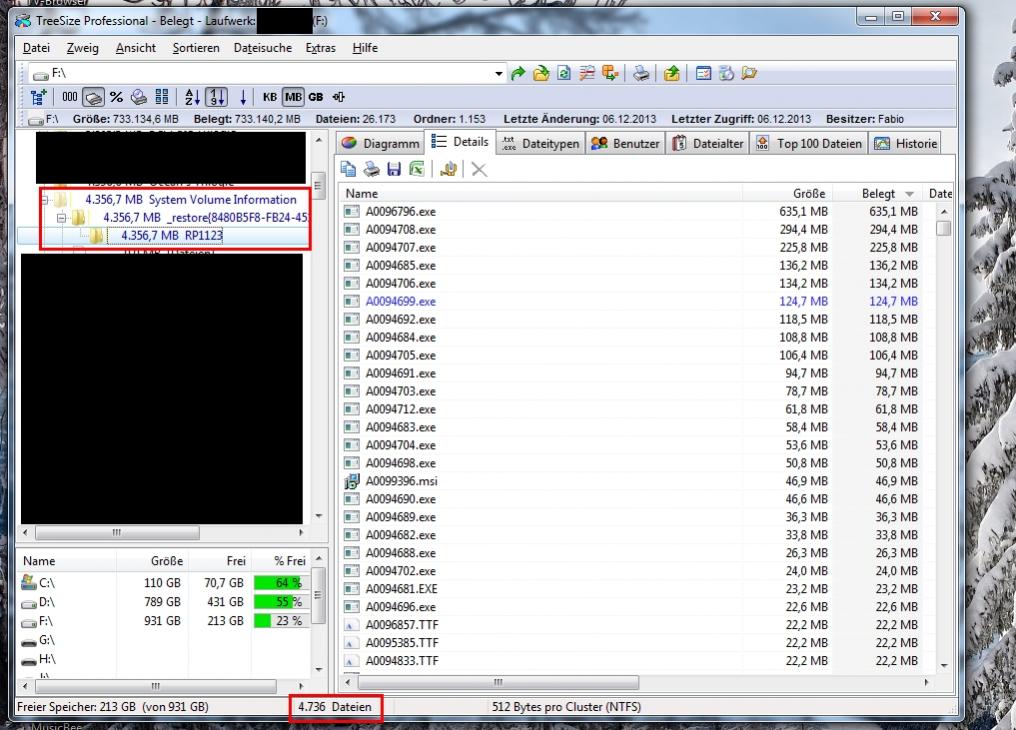This screenshot has height=730, width=1016.
Task: Click the top toolbar printer icon
Action: 641,74
